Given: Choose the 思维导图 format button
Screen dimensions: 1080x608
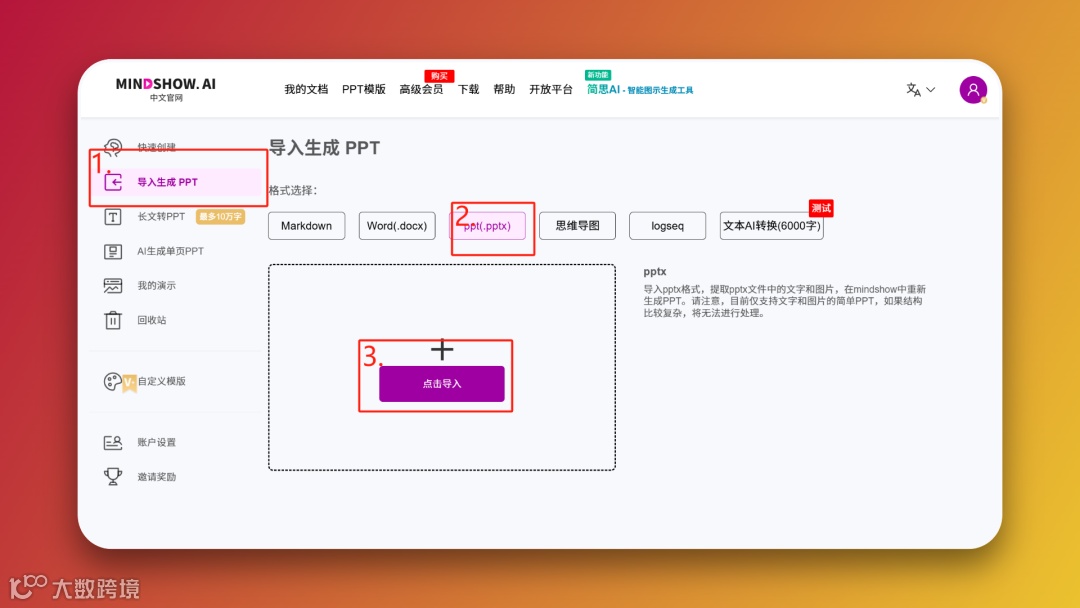Looking at the screenshot, I should pyautogui.click(x=577, y=226).
